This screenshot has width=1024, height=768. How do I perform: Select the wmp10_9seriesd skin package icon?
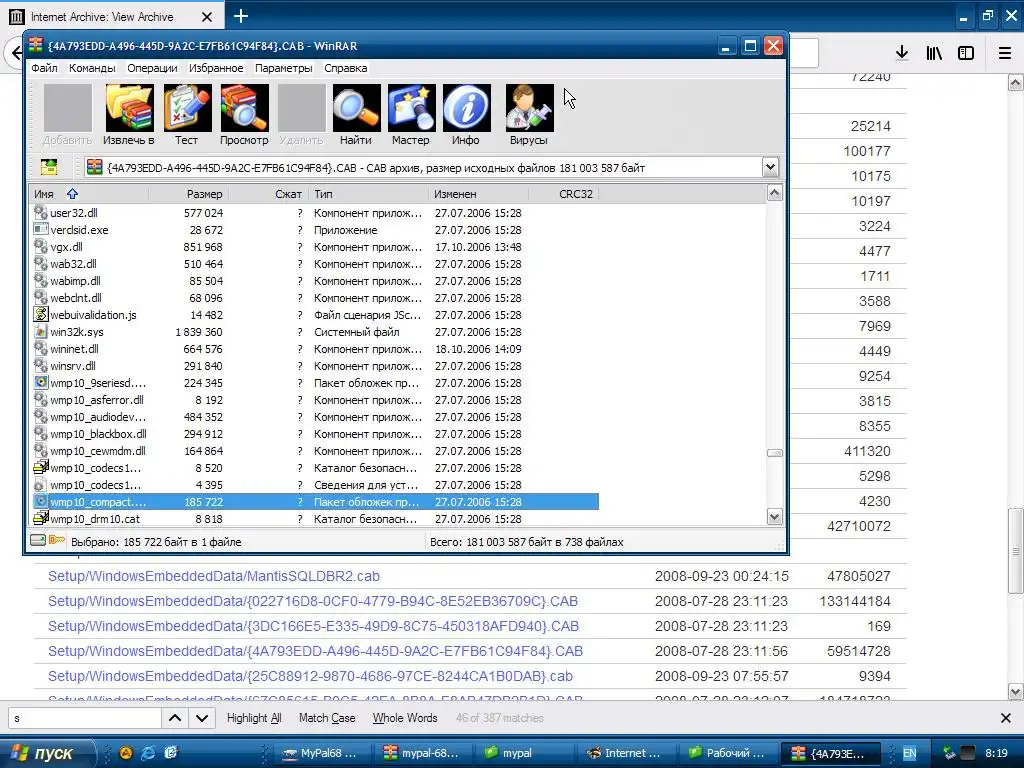(40, 382)
